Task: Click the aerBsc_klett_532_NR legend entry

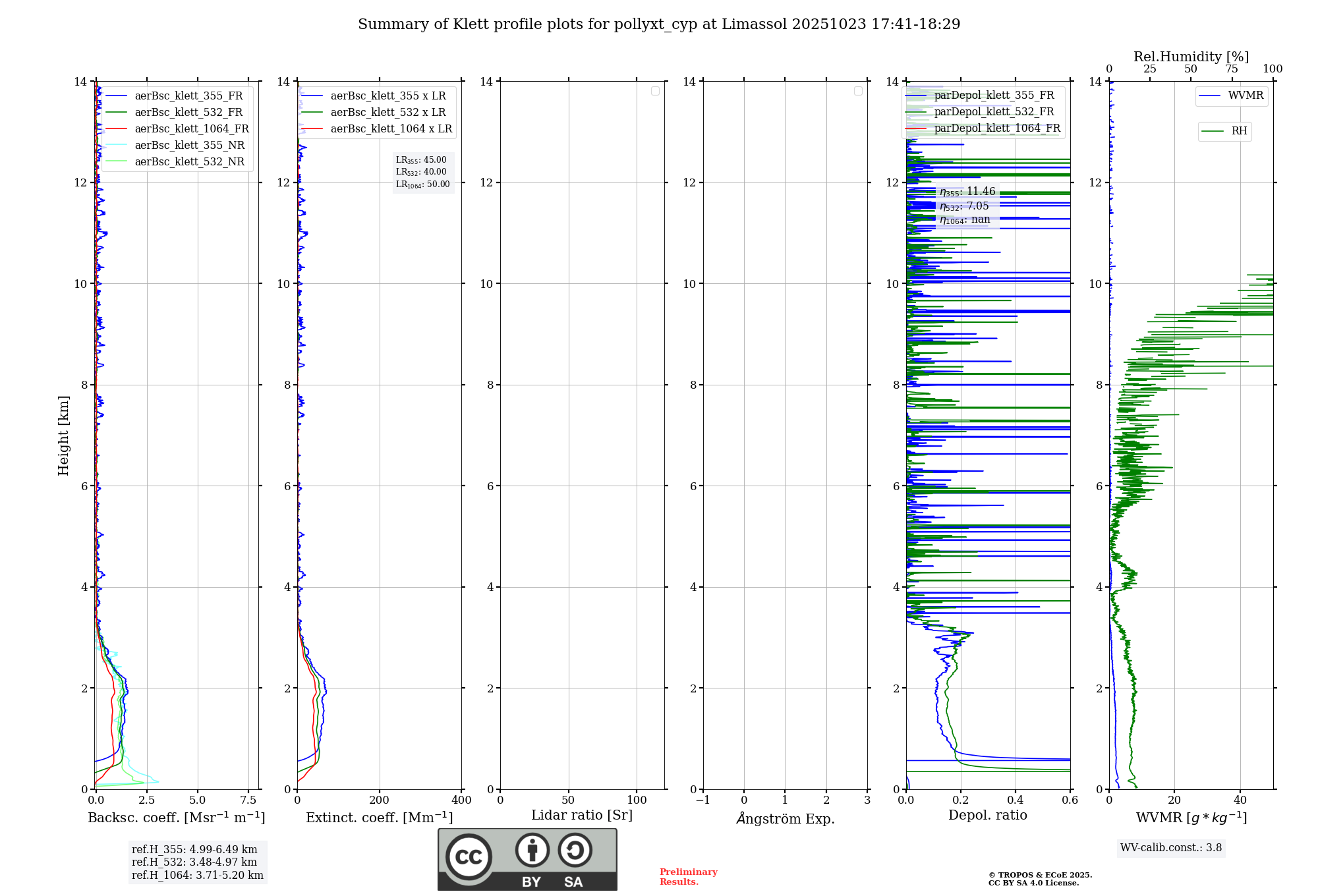Action: coord(189,162)
